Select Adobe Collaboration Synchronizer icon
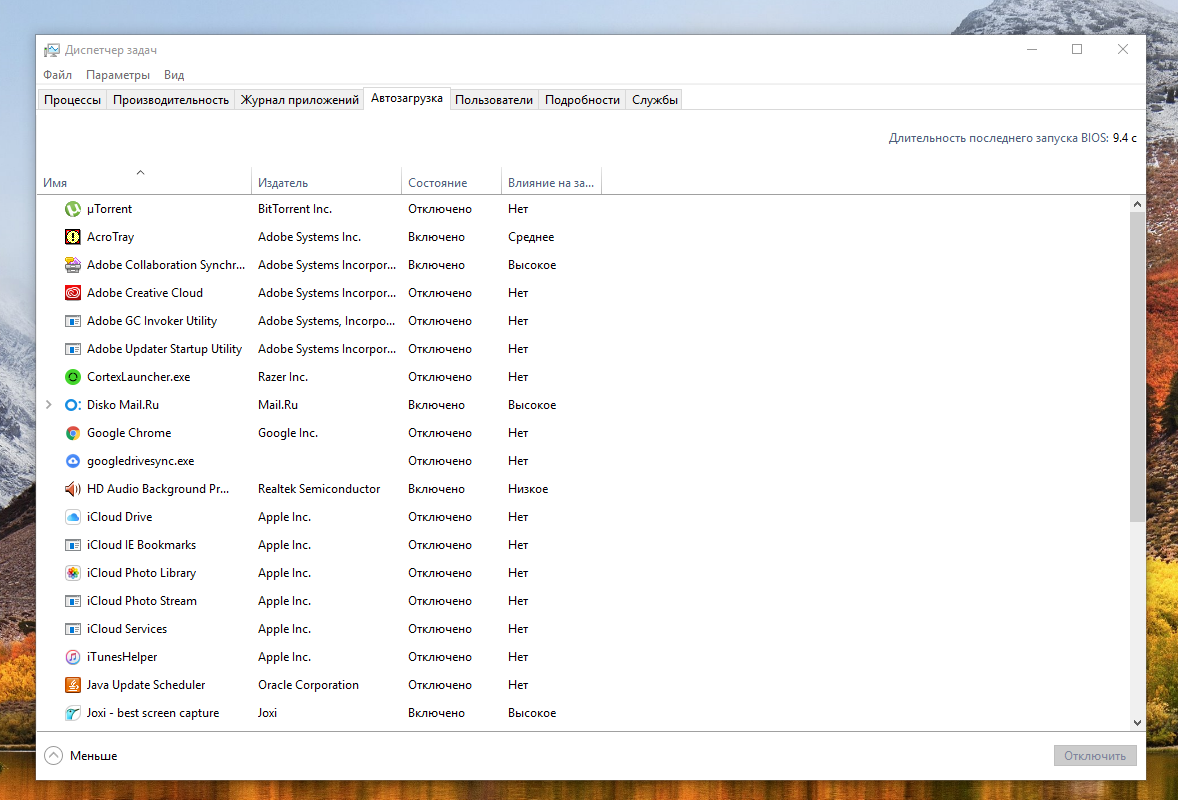Image resolution: width=1178 pixels, height=800 pixels. [72, 264]
